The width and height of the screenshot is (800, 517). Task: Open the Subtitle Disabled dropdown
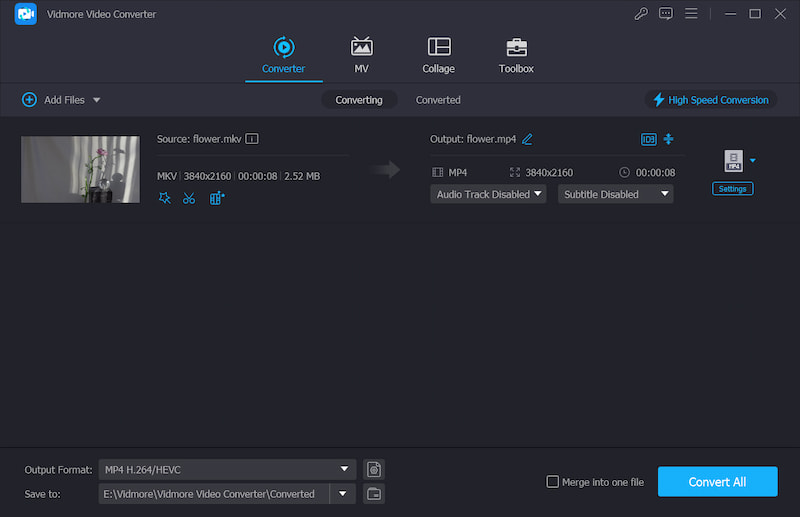point(615,194)
